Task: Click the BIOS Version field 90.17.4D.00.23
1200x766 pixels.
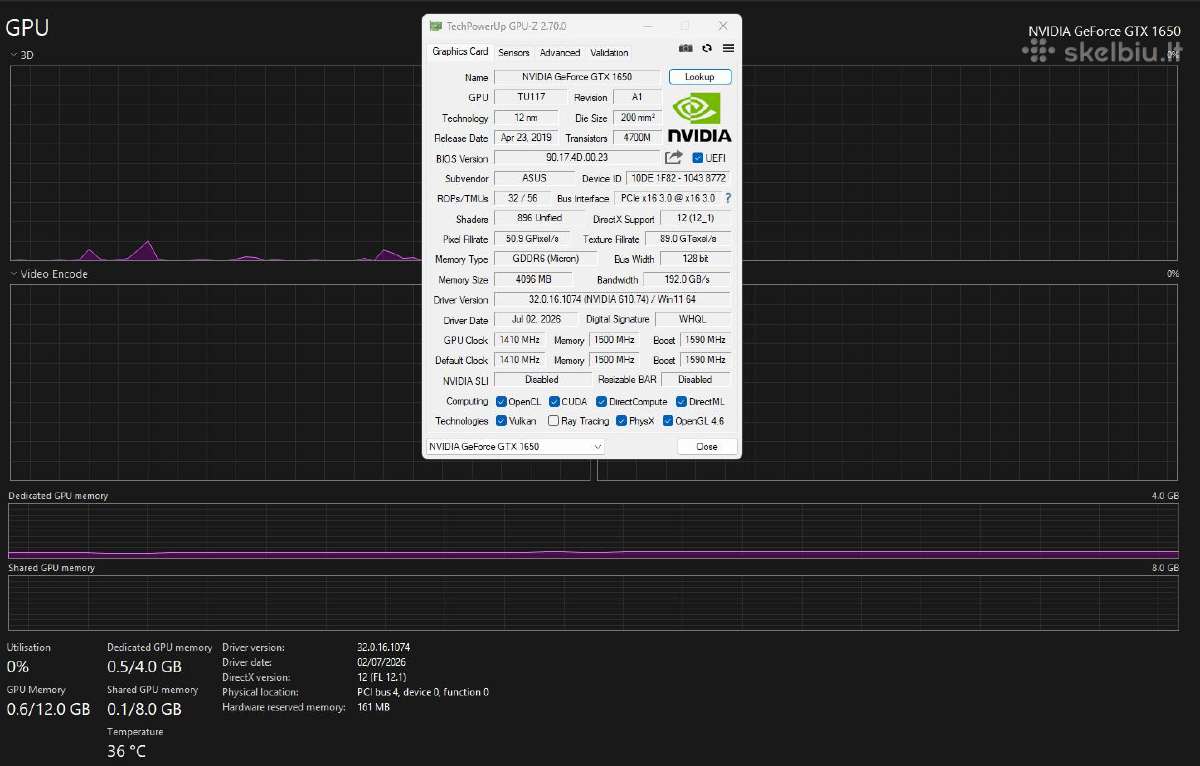Action: tap(577, 158)
